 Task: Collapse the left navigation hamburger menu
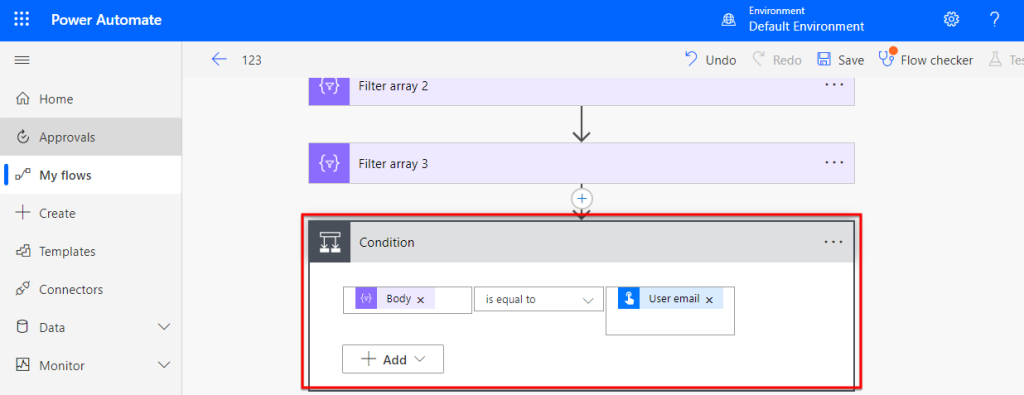point(22,60)
